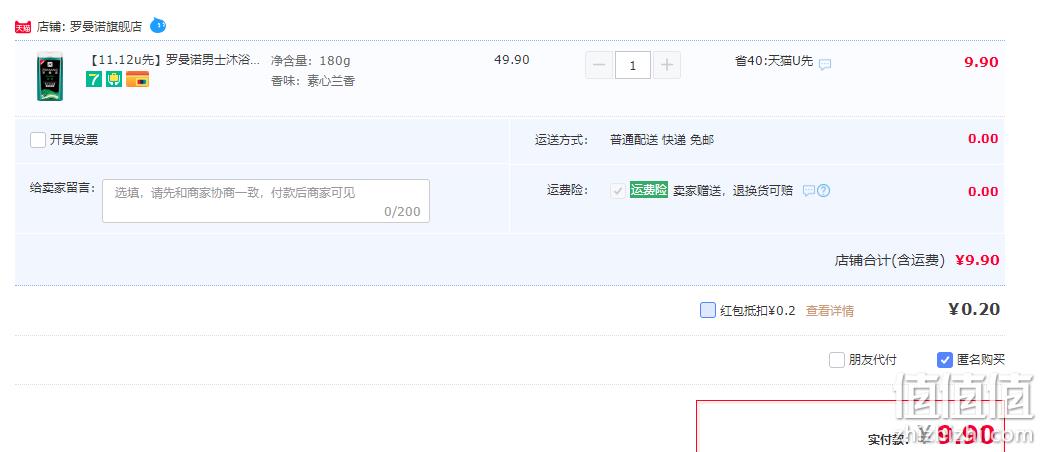1043x452 pixels.
Task: Click the green 7-day return badge
Action: pyautogui.click(x=94, y=79)
